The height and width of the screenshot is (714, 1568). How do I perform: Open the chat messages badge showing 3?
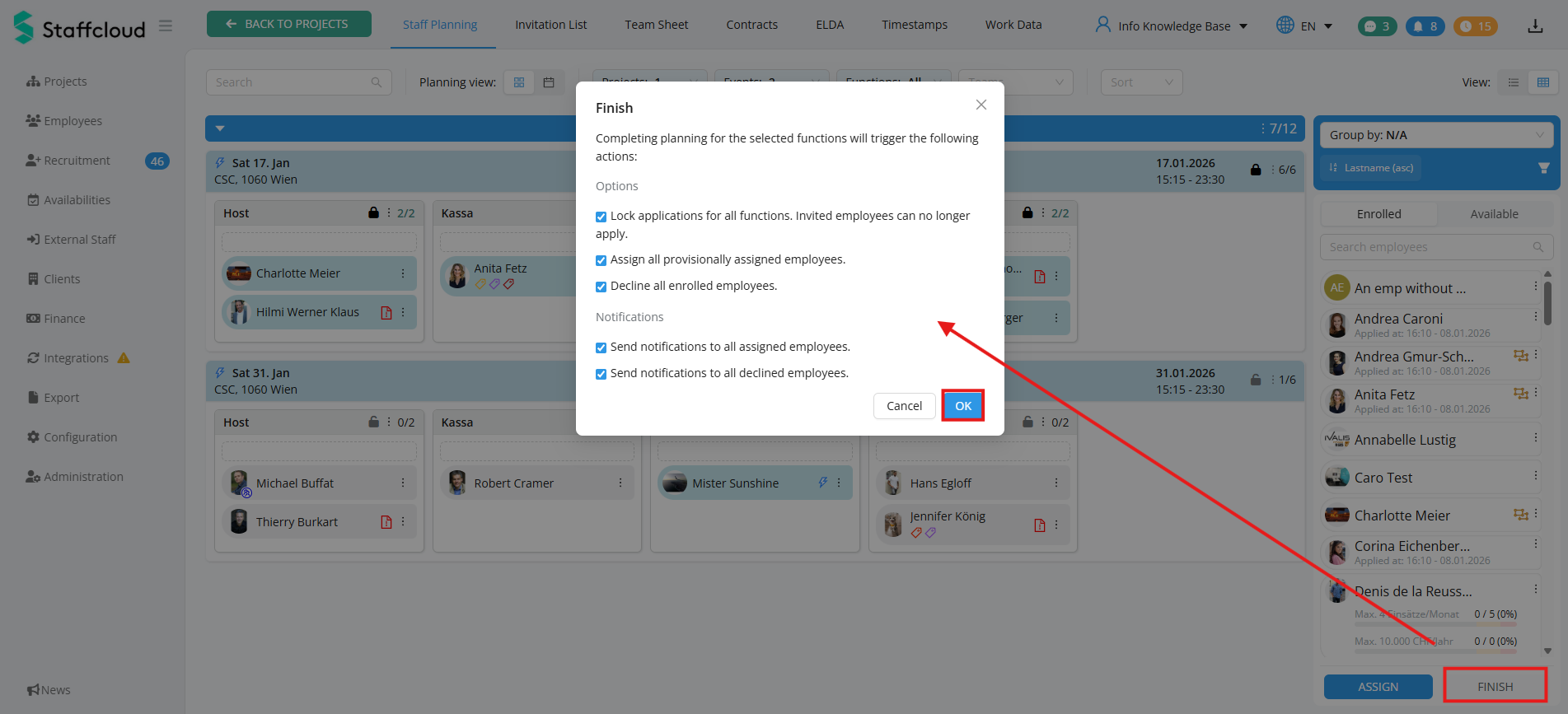[1378, 26]
